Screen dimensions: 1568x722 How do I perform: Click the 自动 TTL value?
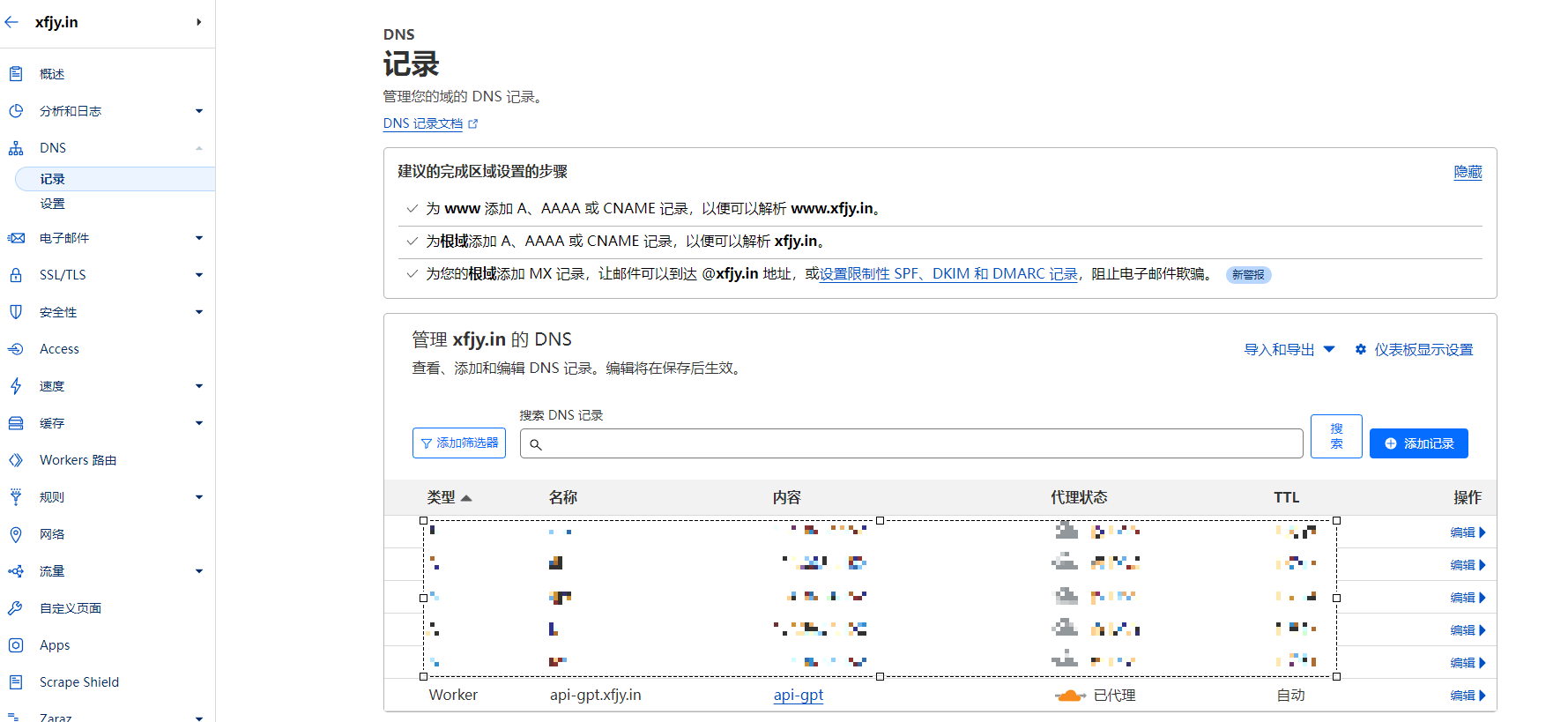coord(1291,696)
